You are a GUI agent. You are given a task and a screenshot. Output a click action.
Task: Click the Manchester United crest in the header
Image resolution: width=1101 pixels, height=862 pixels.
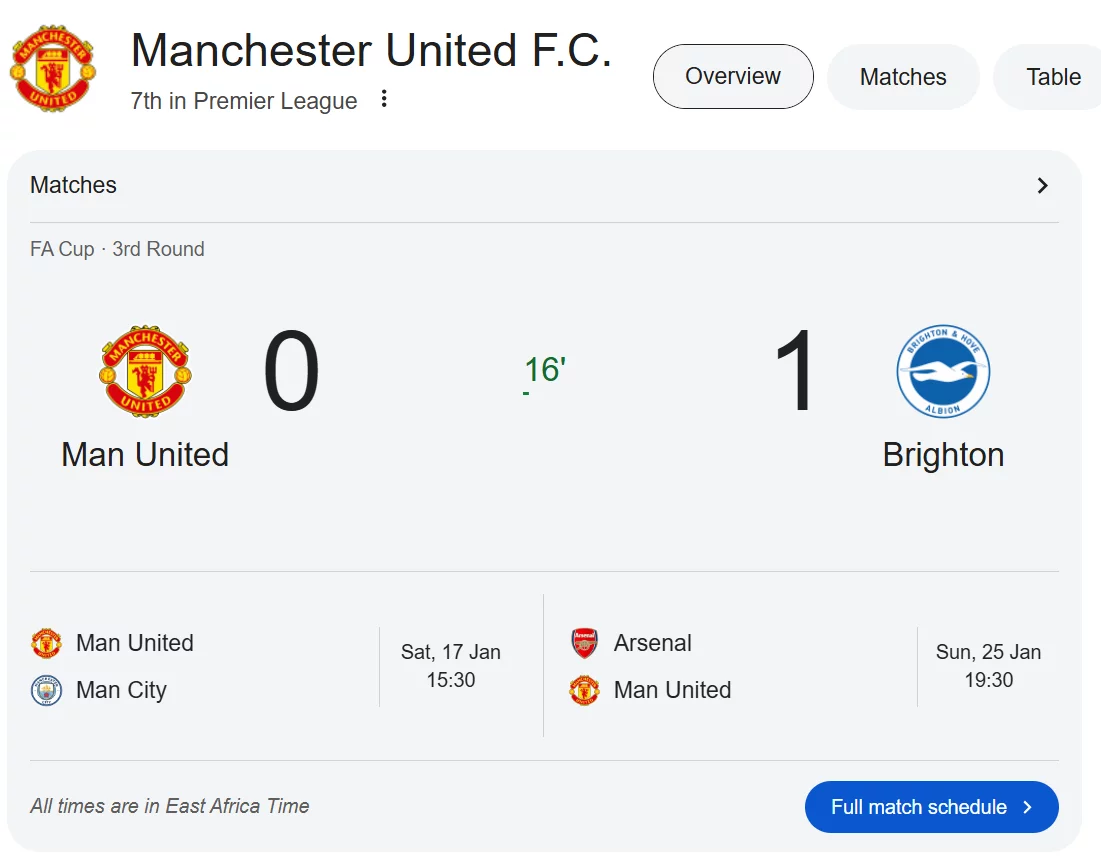coord(52,68)
